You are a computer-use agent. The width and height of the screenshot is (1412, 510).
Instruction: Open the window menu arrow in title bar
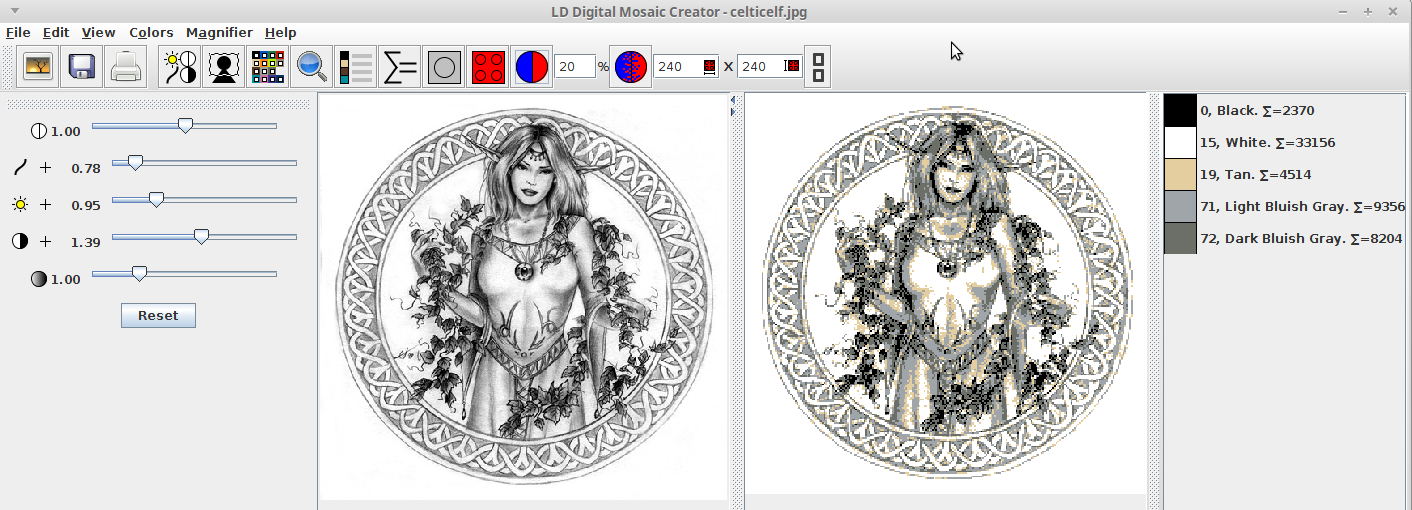[x=14, y=11]
